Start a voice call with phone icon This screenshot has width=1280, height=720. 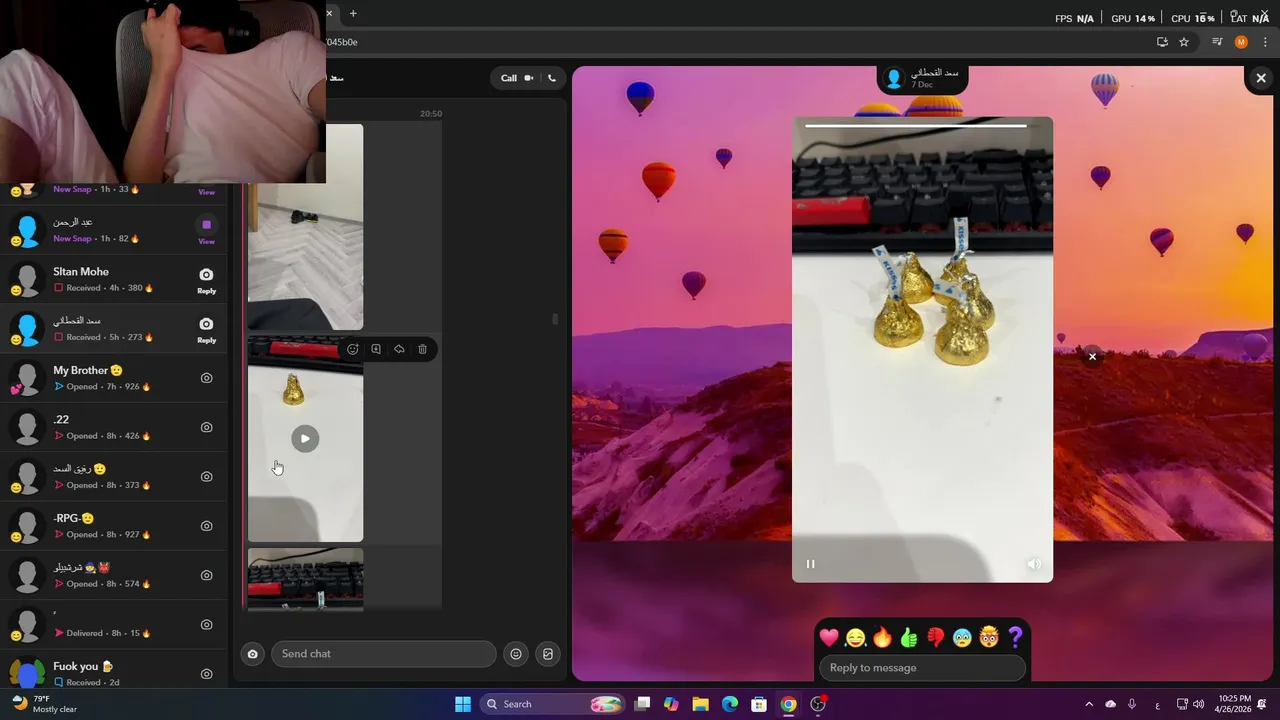(x=552, y=78)
